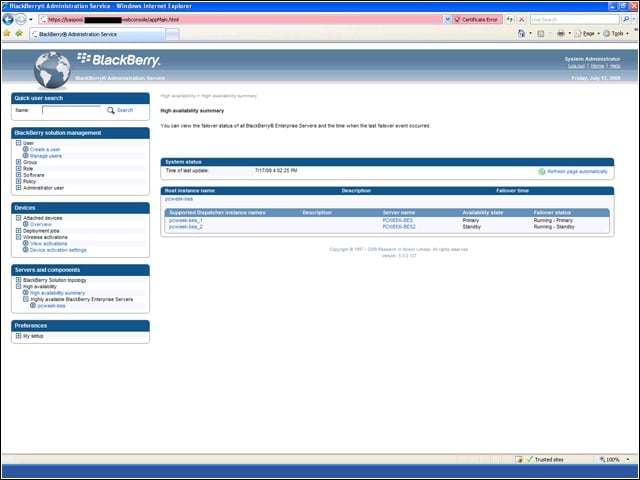Collapse the High availability tree node
This screenshot has width=640, height=480.
(18, 287)
